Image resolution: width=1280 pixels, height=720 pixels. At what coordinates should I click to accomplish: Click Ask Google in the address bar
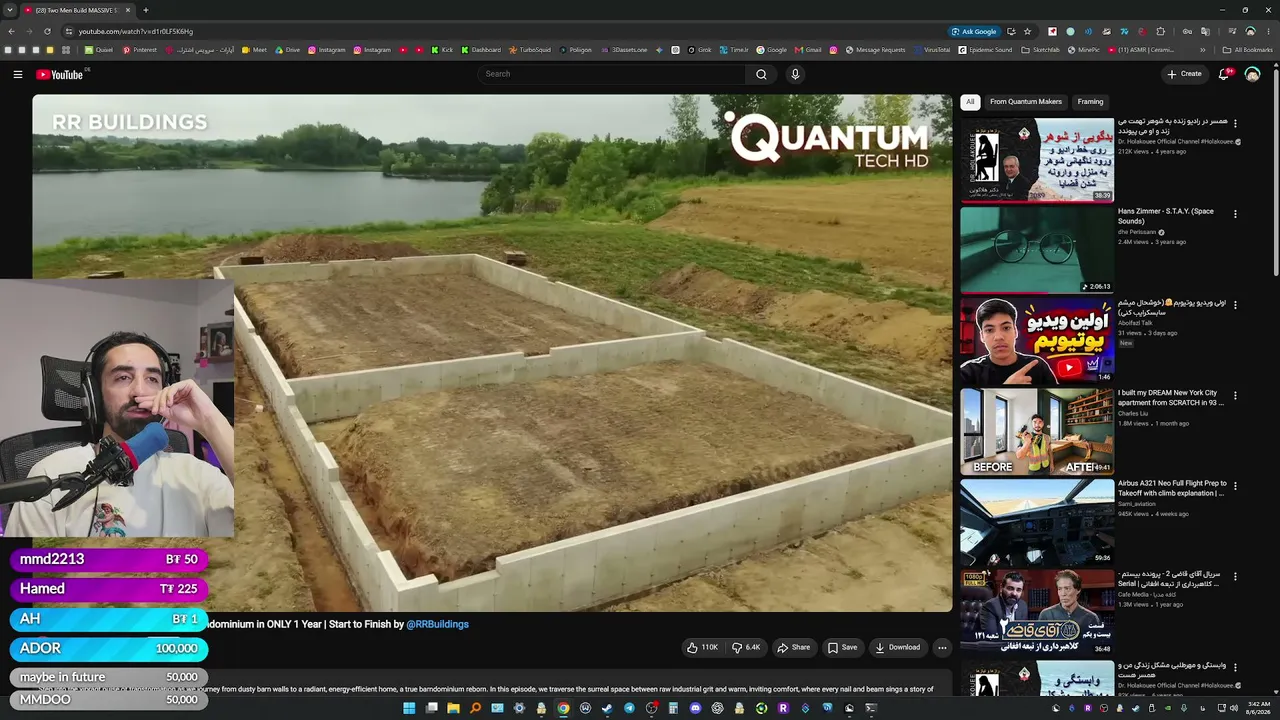tap(974, 31)
